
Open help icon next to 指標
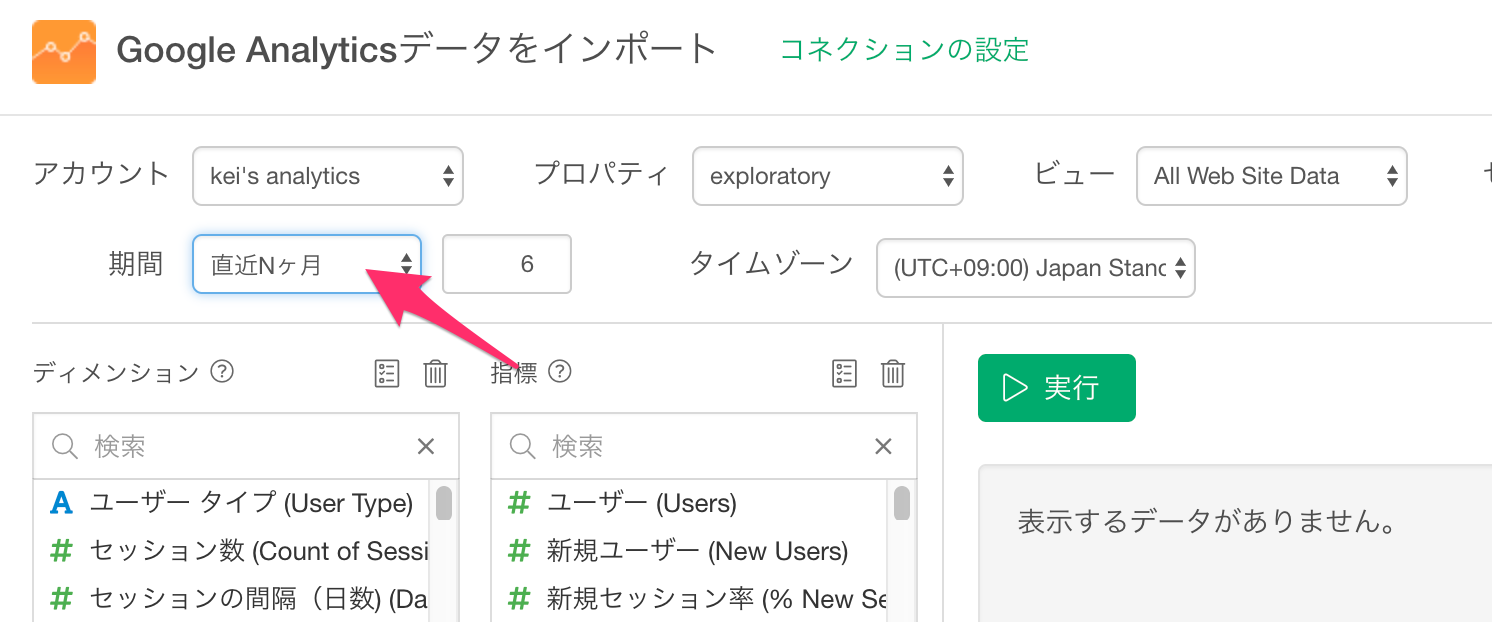tap(560, 372)
